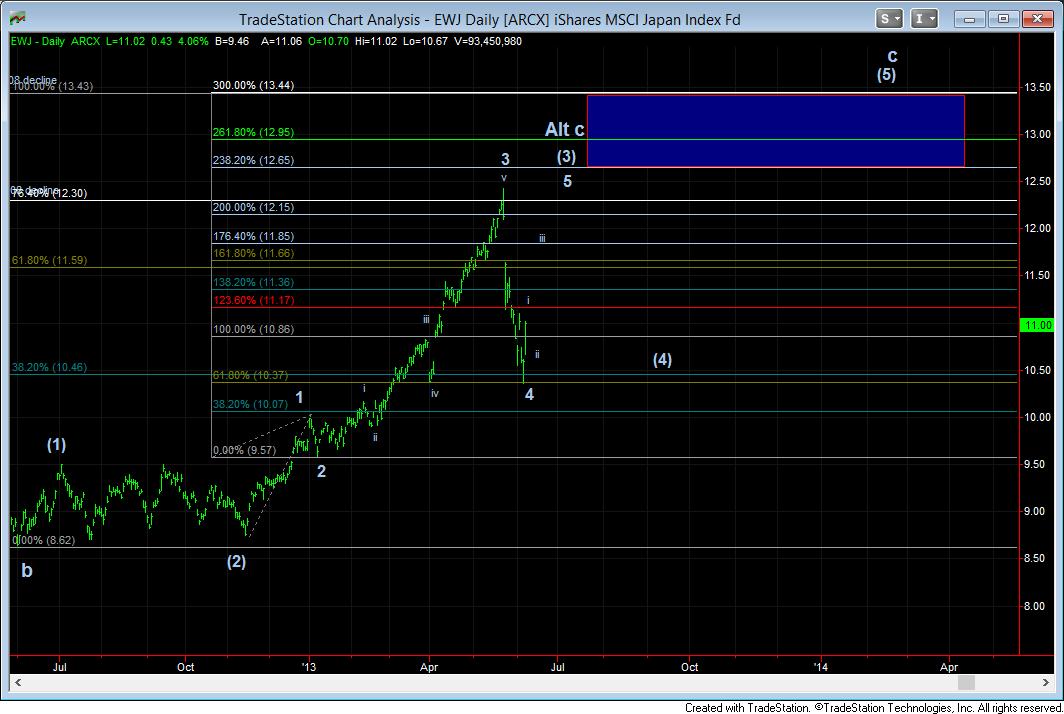Select the '300.00% (13.44)' Fibonacci label

click(x=253, y=86)
